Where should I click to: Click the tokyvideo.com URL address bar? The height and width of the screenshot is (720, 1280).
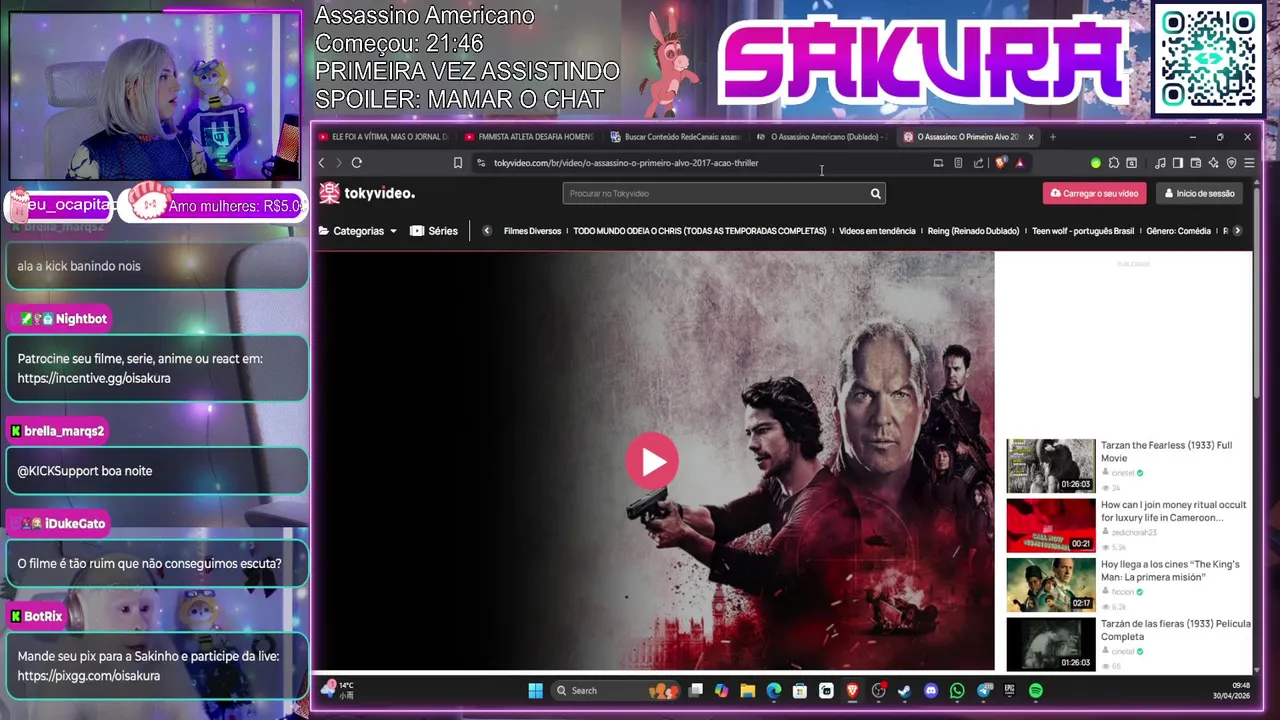tap(626, 163)
